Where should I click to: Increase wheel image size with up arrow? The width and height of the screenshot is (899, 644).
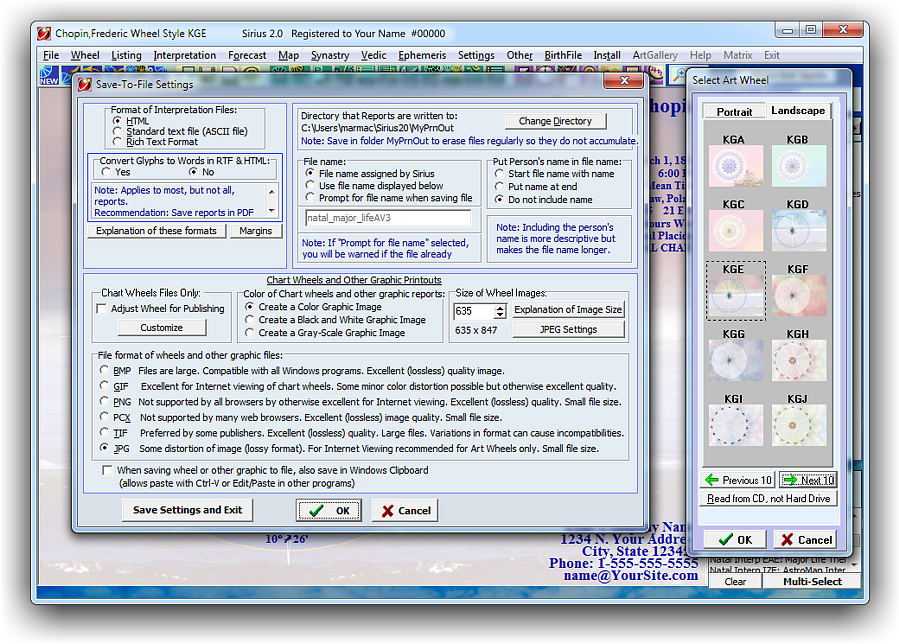point(502,307)
